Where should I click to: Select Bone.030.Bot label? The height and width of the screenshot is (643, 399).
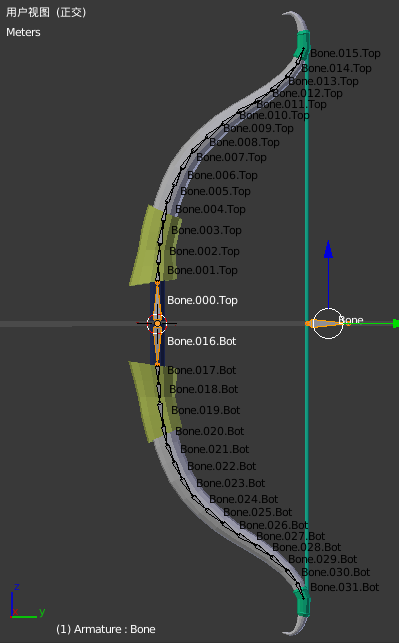(336, 572)
